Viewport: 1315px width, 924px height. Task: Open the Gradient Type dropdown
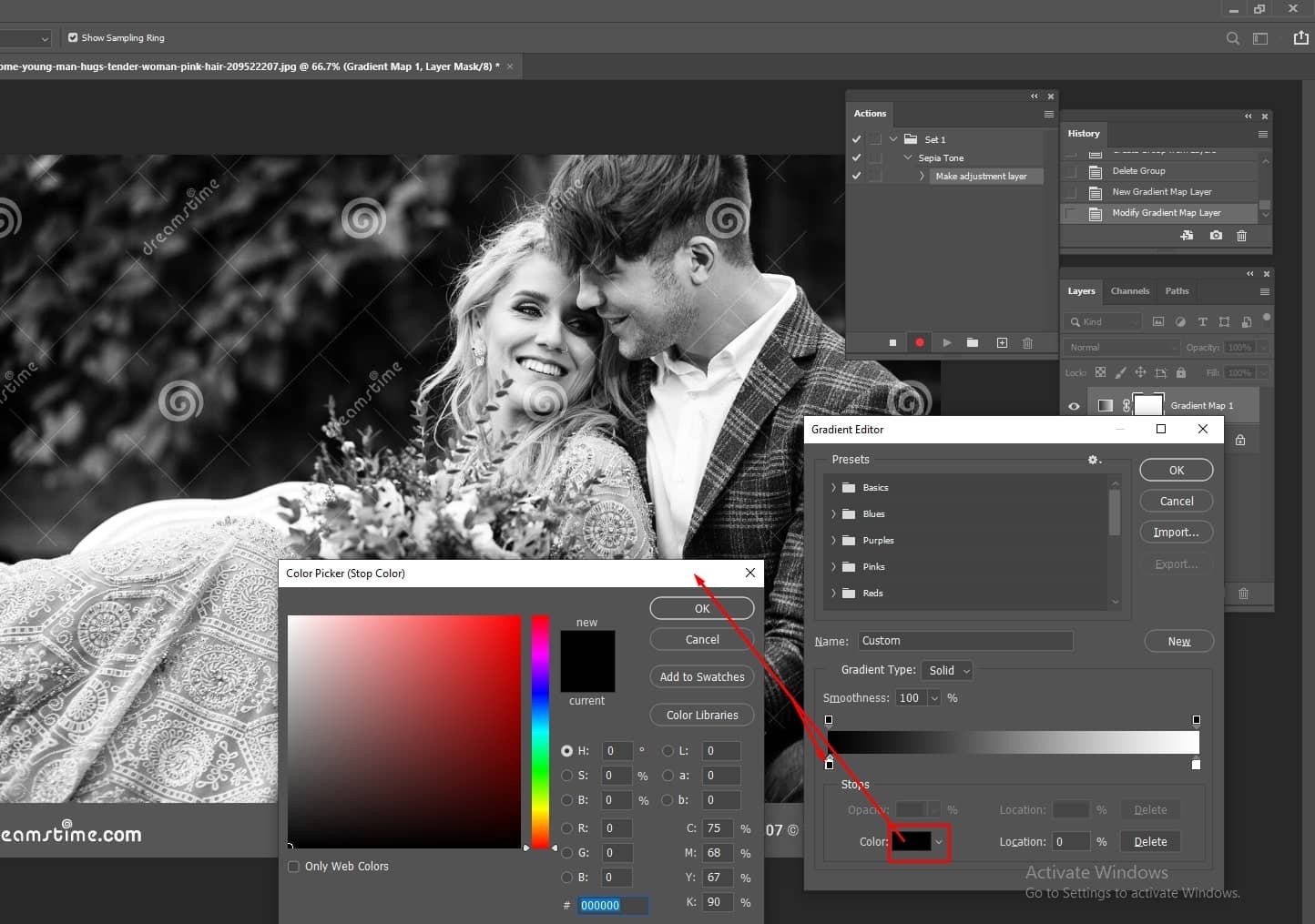pyautogui.click(x=947, y=671)
